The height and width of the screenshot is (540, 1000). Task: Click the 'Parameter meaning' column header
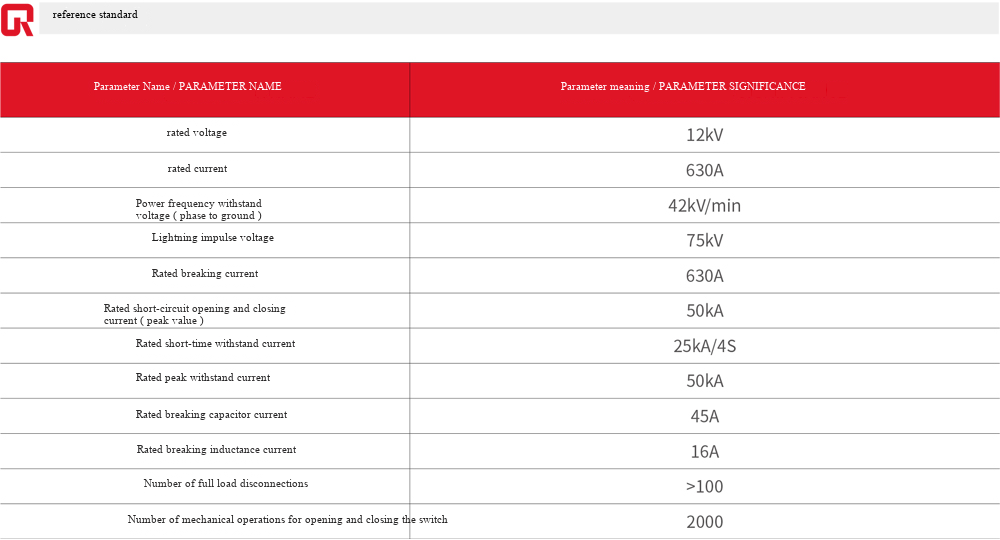[682, 87]
